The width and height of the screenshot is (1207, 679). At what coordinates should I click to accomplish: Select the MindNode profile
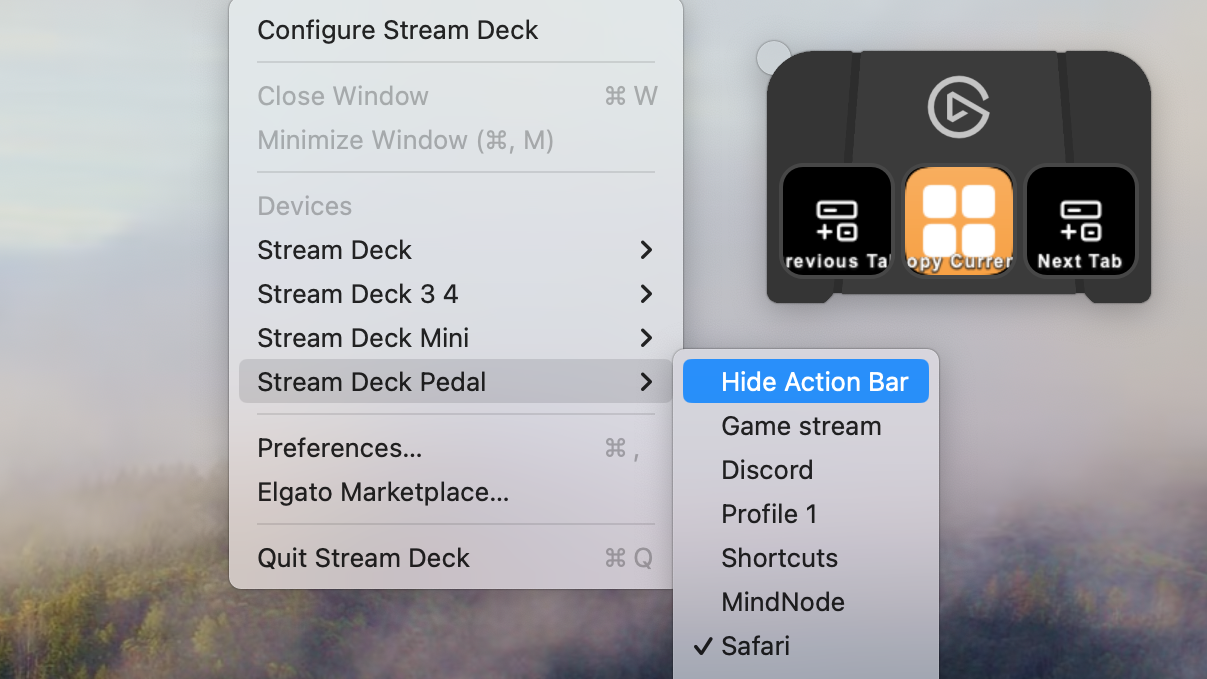806,602
